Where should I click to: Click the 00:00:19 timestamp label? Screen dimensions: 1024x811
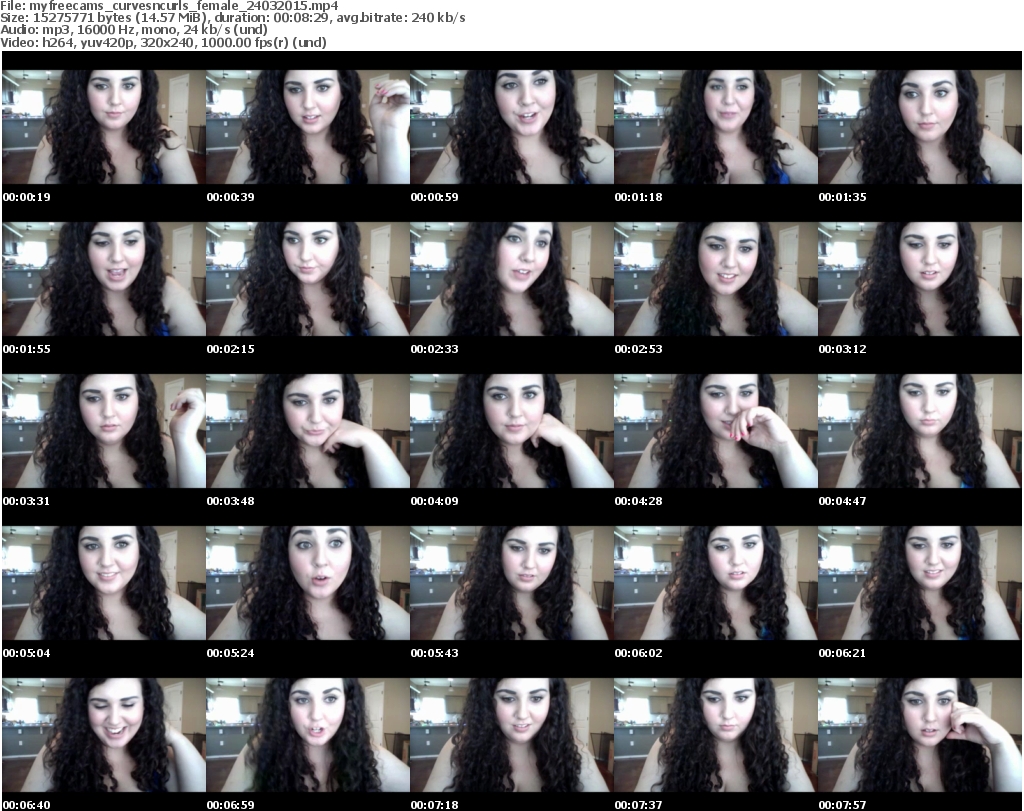click(27, 197)
